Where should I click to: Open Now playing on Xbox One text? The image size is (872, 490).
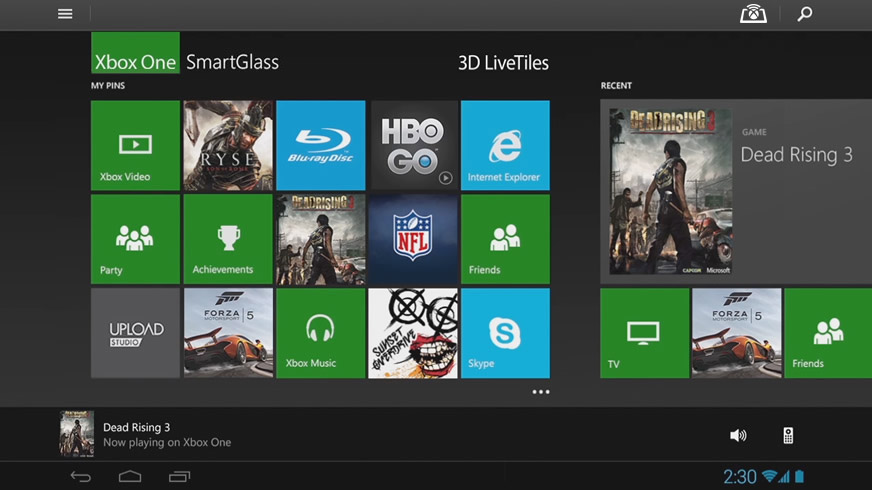click(167, 443)
